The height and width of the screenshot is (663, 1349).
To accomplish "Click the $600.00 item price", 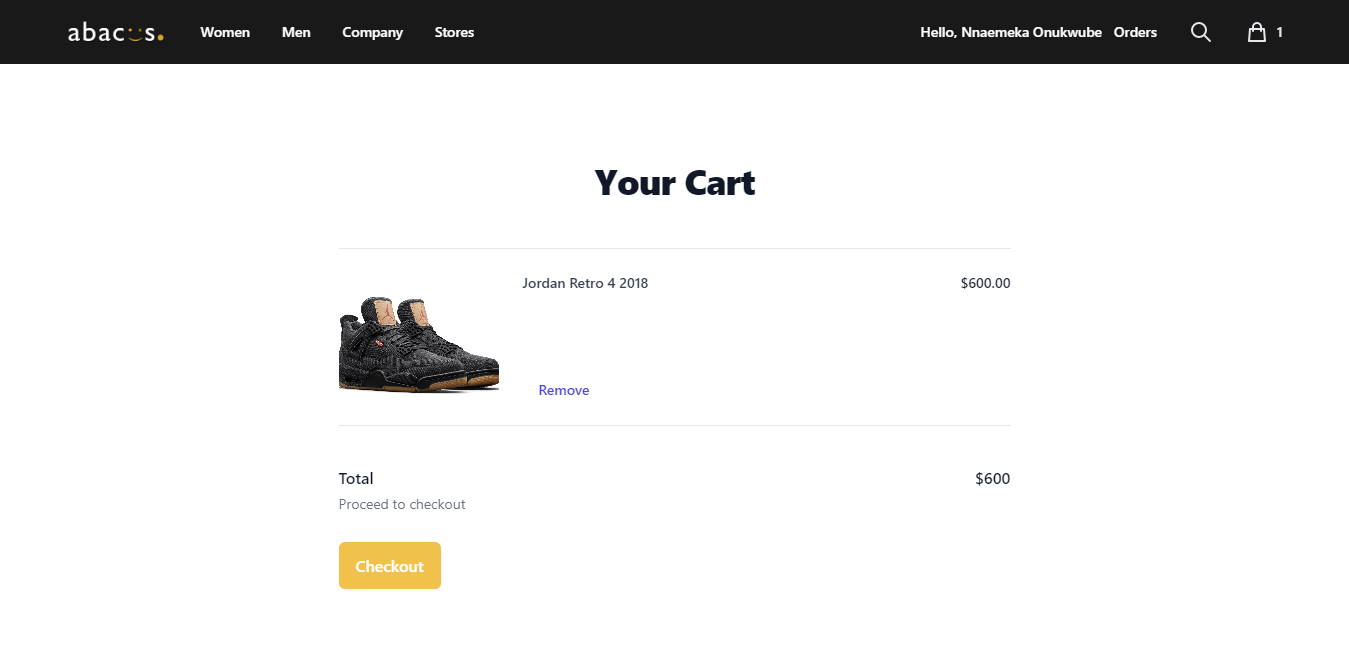I will 985,283.
